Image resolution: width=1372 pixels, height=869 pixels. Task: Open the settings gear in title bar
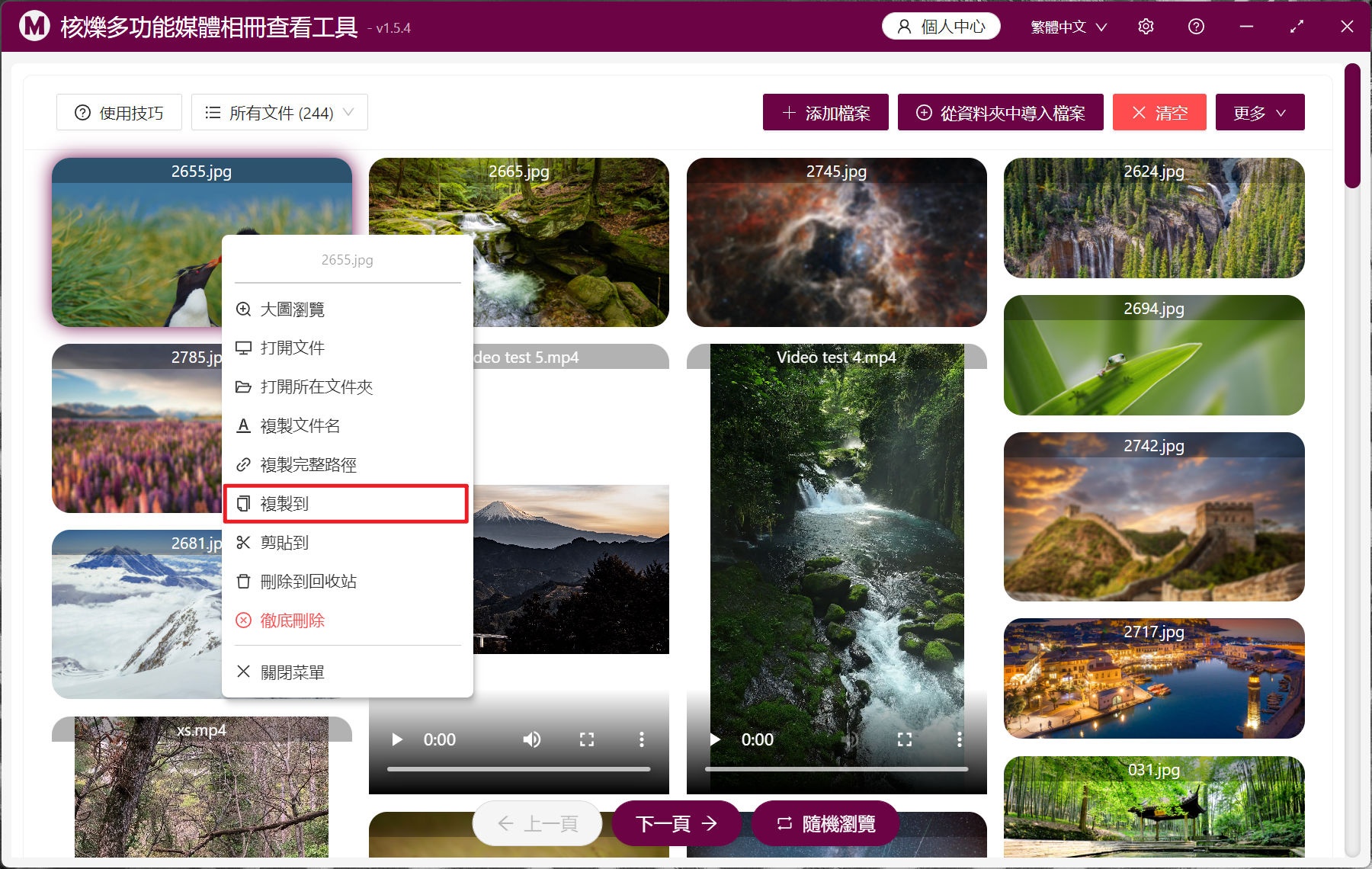pyautogui.click(x=1146, y=27)
